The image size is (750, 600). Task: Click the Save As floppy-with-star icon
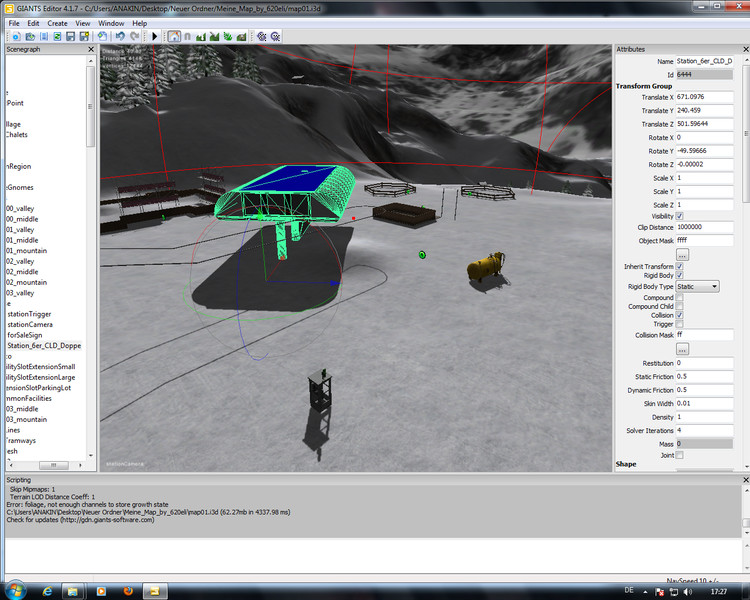click(x=84, y=36)
